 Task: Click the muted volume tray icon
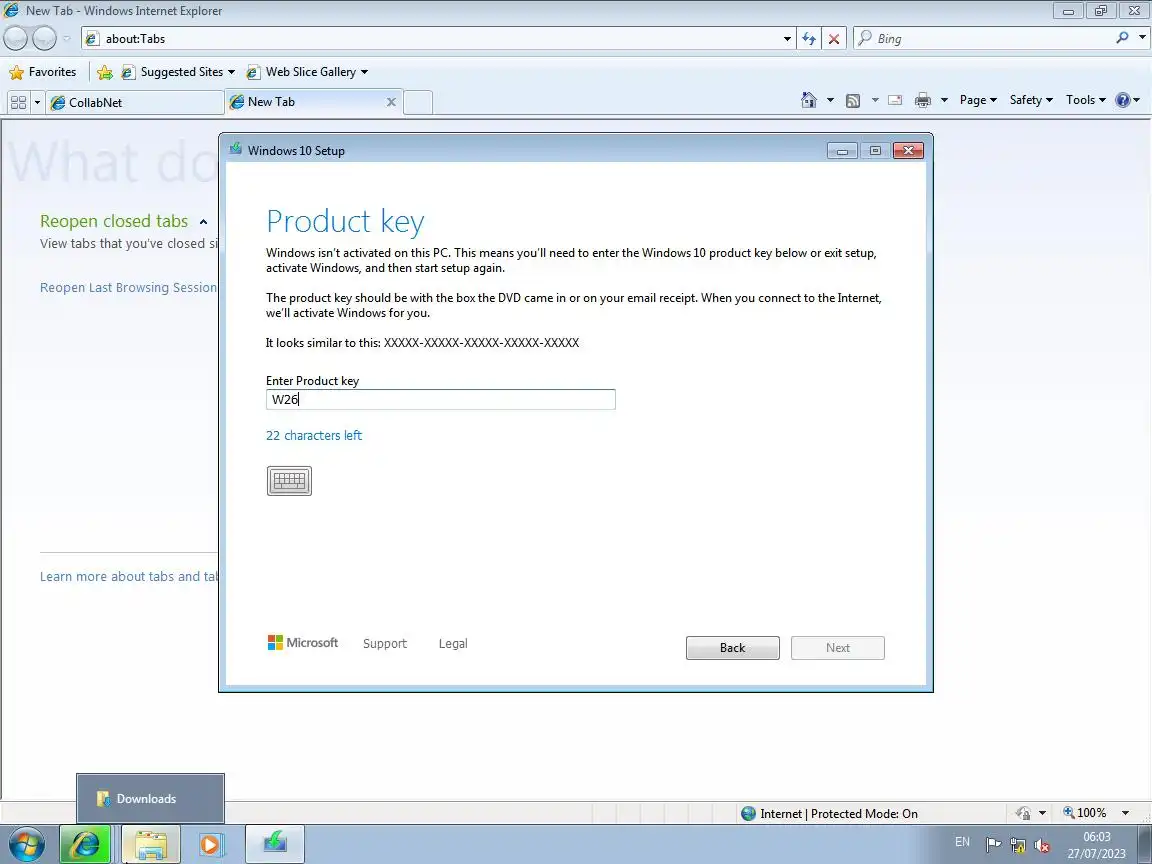click(1041, 845)
